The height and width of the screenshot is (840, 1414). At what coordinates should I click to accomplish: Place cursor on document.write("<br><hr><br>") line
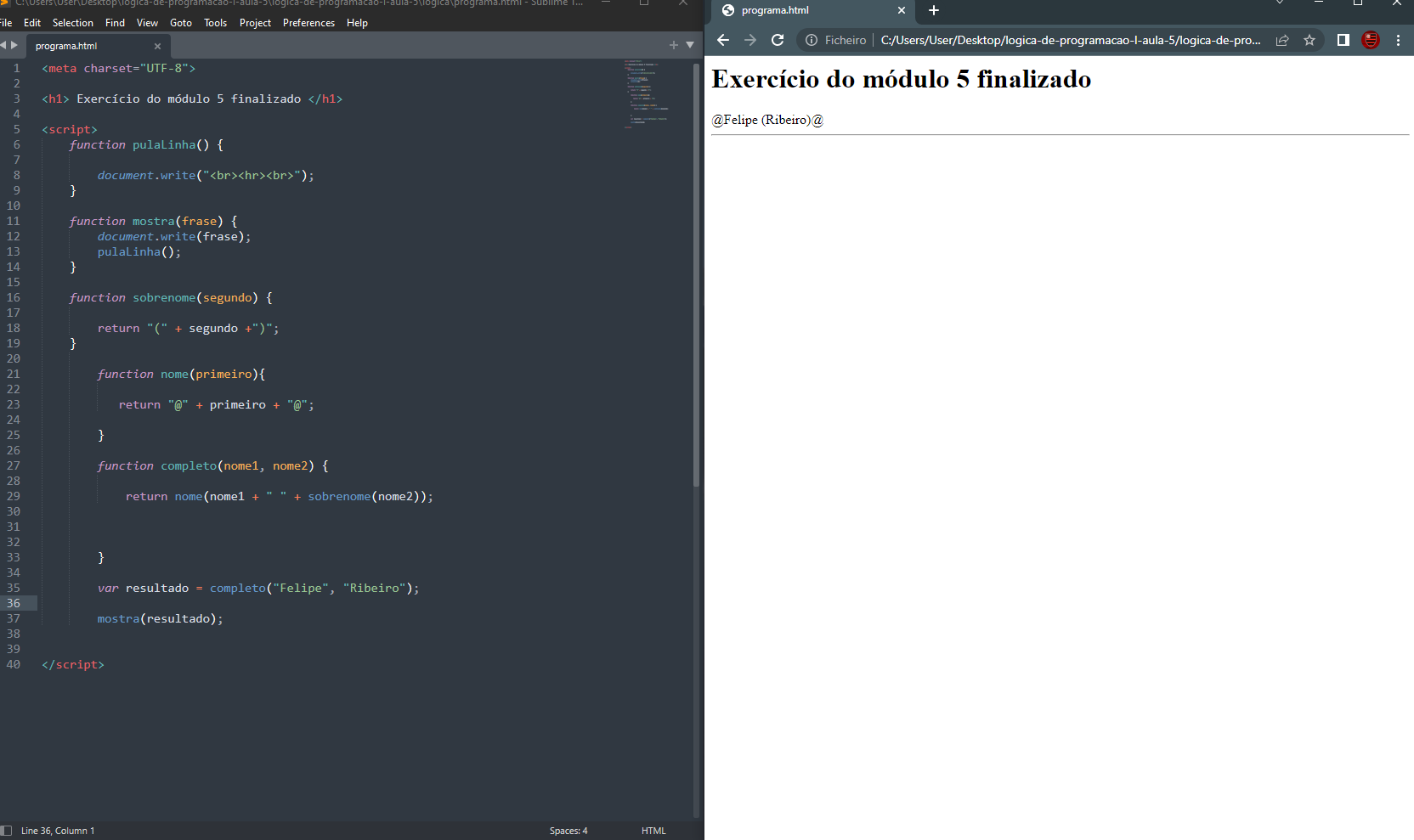[206, 175]
